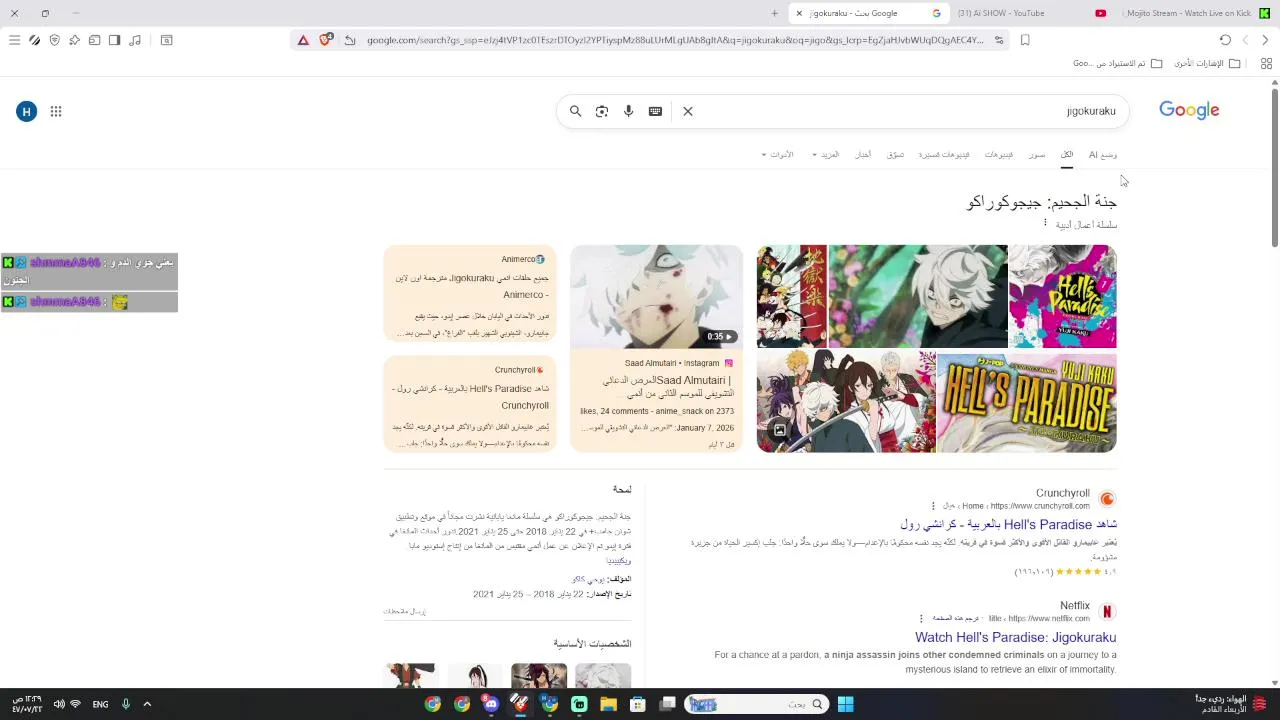Open Microsoft Store from the taskbar
The image size is (1280, 720).
point(638,704)
